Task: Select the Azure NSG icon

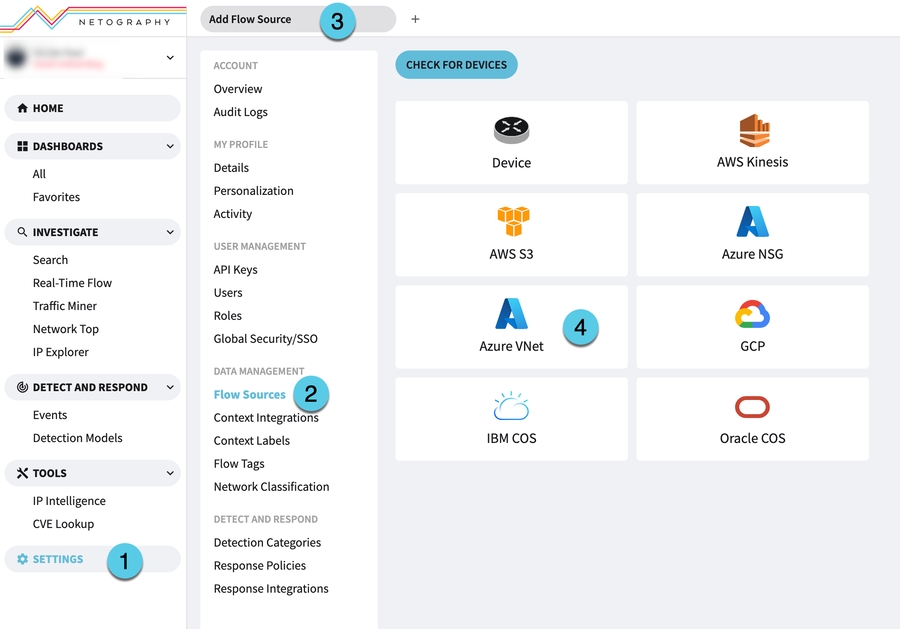Action: pos(752,222)
